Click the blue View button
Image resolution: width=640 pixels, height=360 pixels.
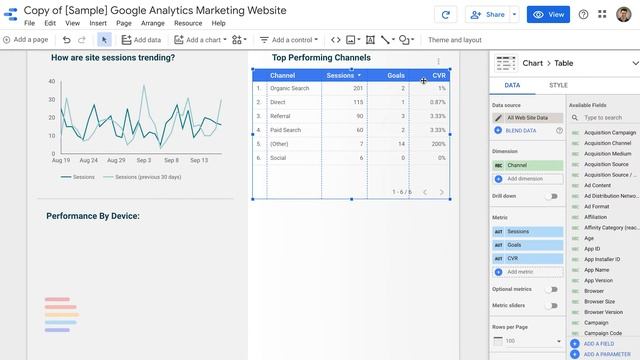pyautogui.click(x=548, y=15)
